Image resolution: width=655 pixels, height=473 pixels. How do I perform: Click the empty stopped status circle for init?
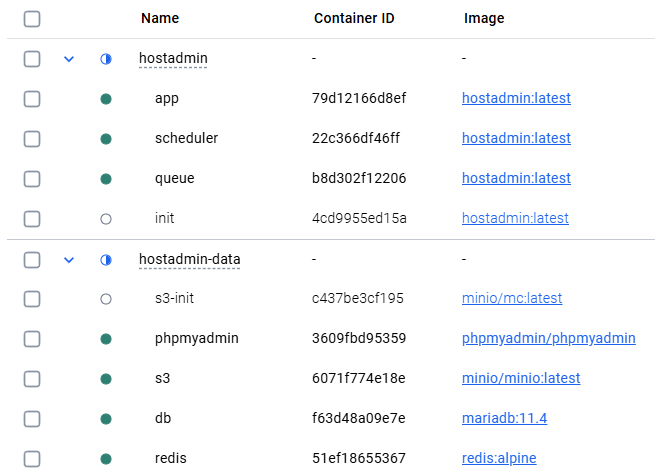coord(106,219)
